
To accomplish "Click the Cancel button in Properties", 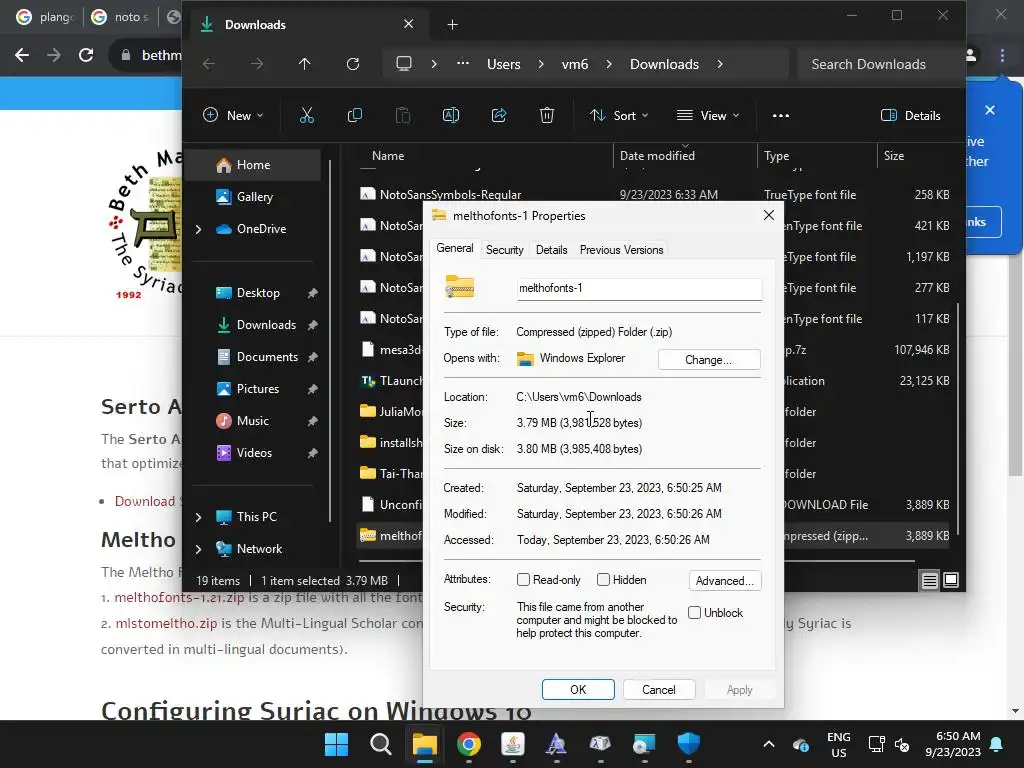I will coord(658,690).
